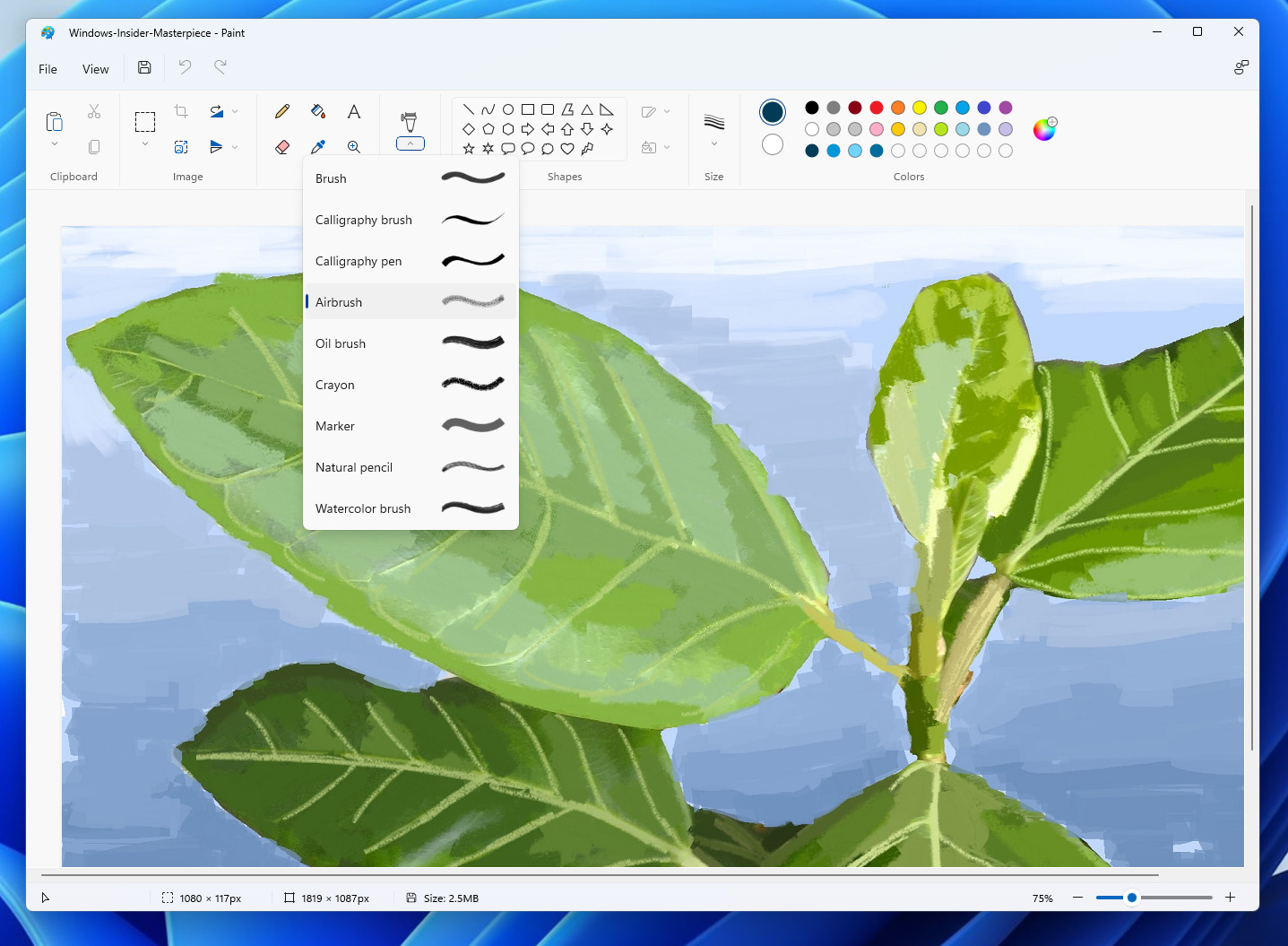
Task: Pick the red color swatch
Action: coord(876,107)
